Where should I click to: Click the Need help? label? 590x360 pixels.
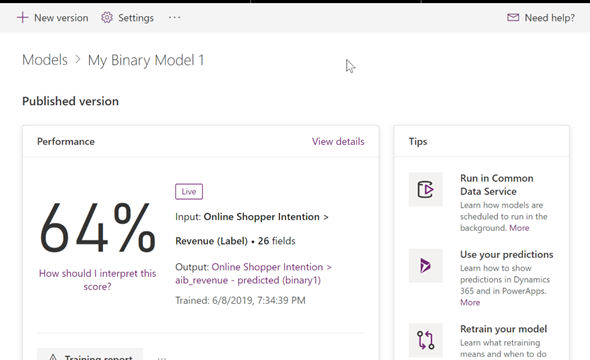pos(550,18)
